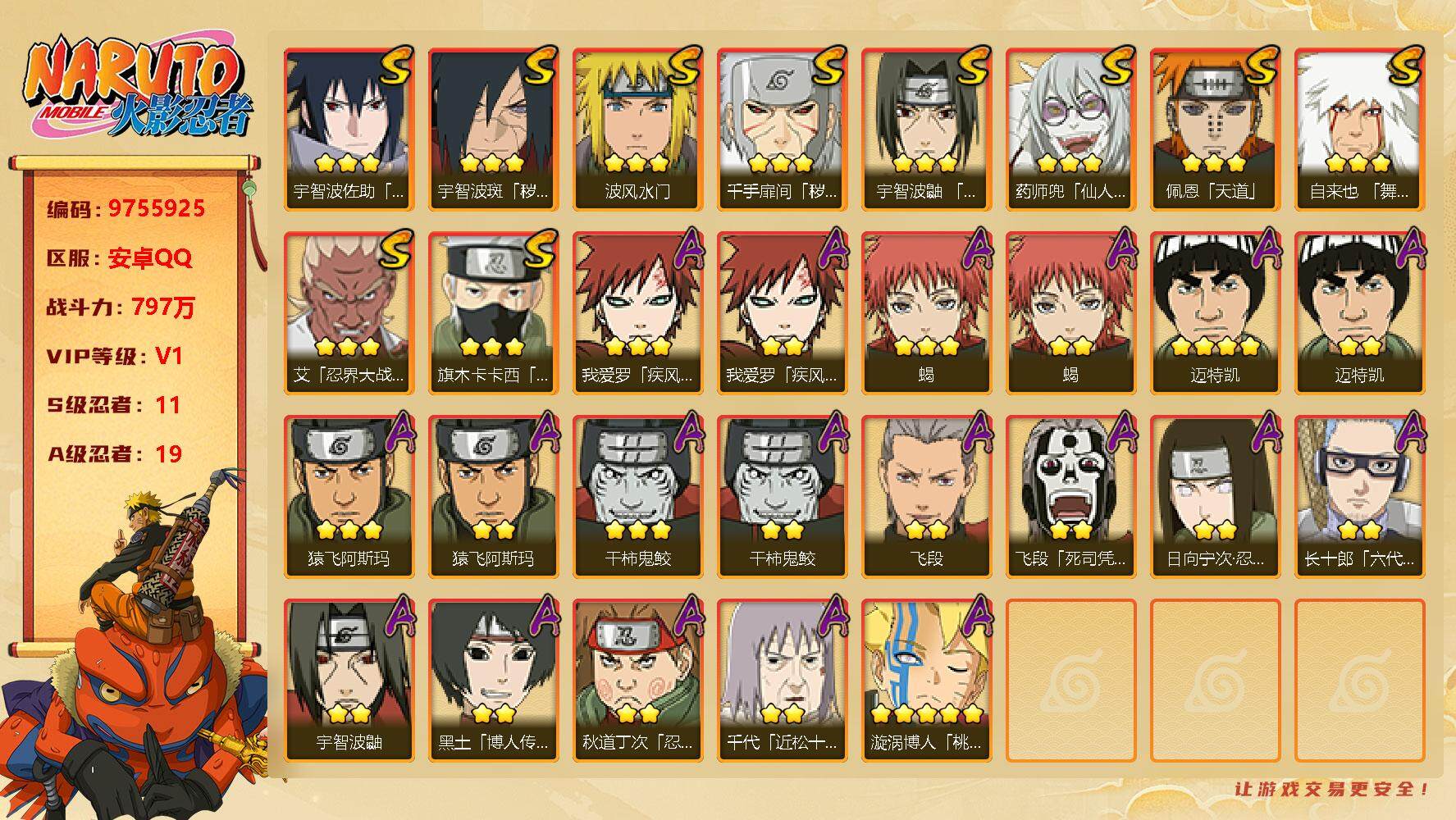Screen dimensions: 1456x820
Task: Pick the four-star 迈特凯 card
Action: pyautogui.click(x=1215, y=312)
